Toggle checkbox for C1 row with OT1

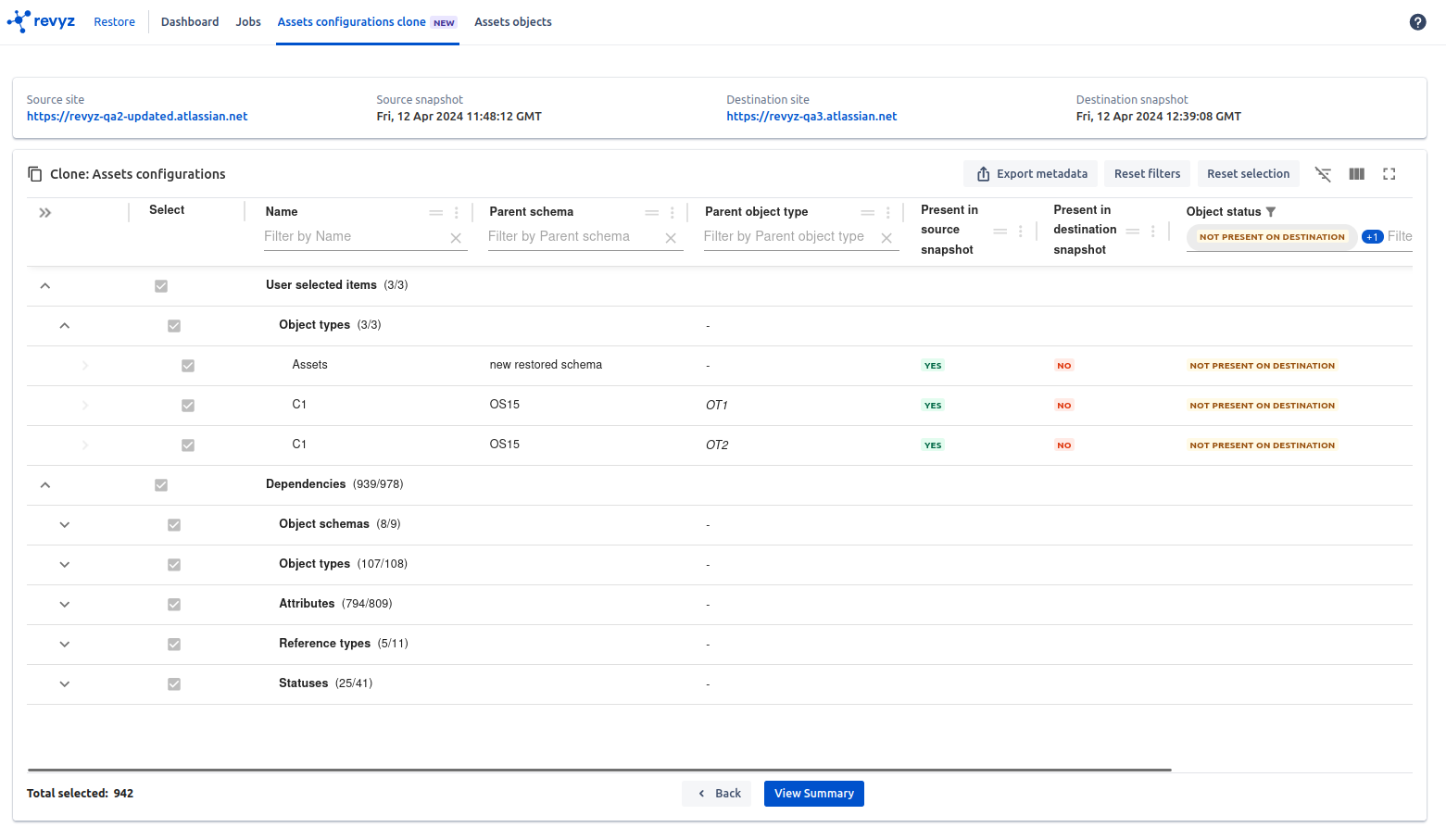click(x=188, y=406)
